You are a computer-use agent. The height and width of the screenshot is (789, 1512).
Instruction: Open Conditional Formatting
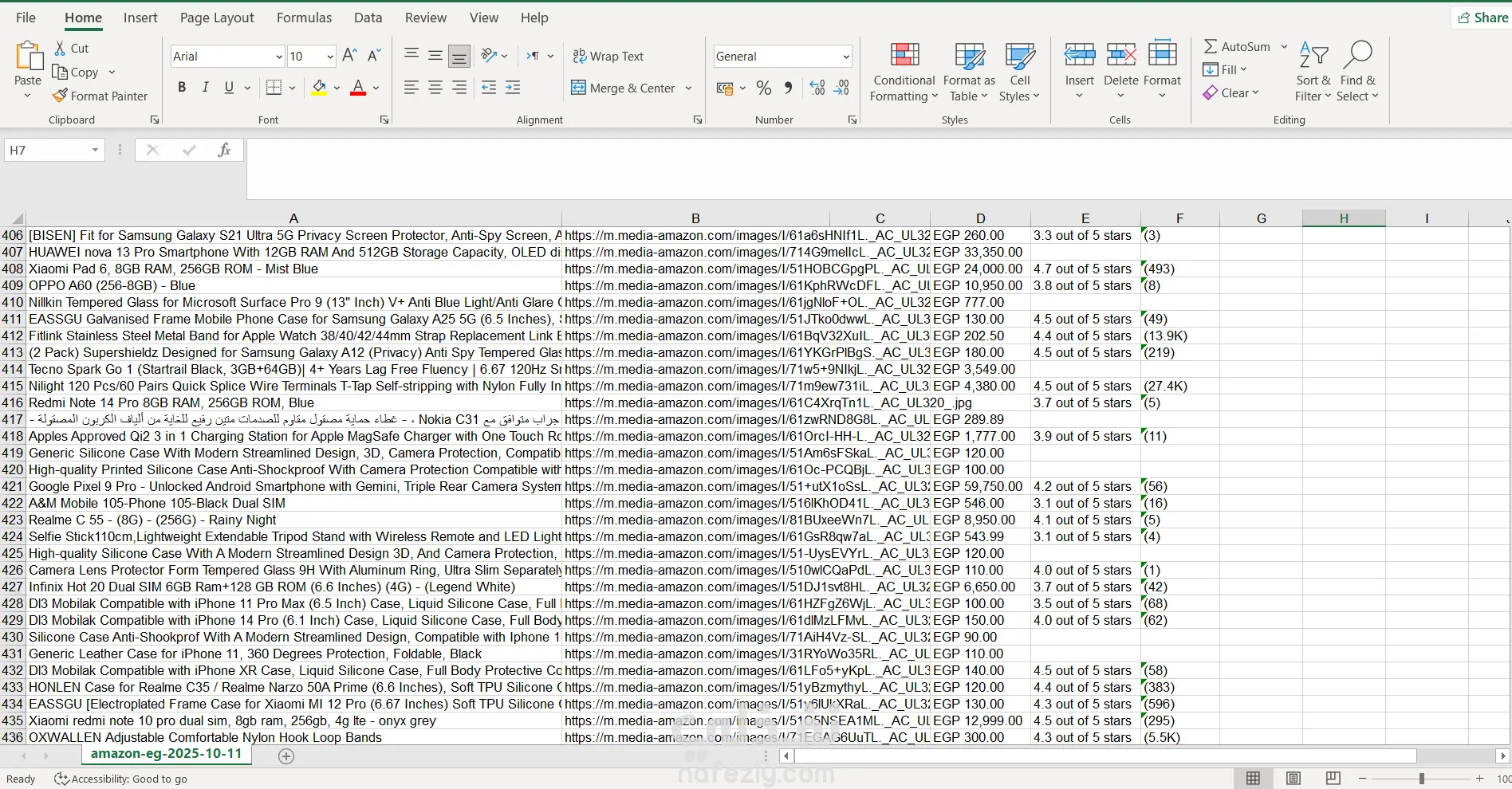pyautogui.click(x=904, y=72)
